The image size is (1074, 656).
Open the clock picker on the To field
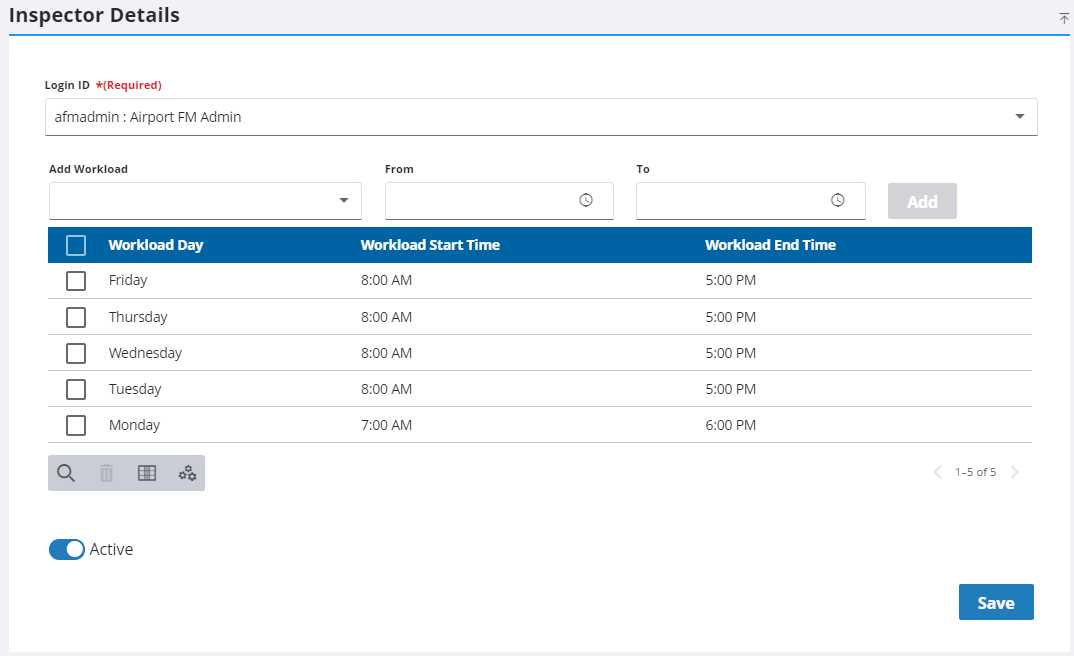tap(839, 200)
